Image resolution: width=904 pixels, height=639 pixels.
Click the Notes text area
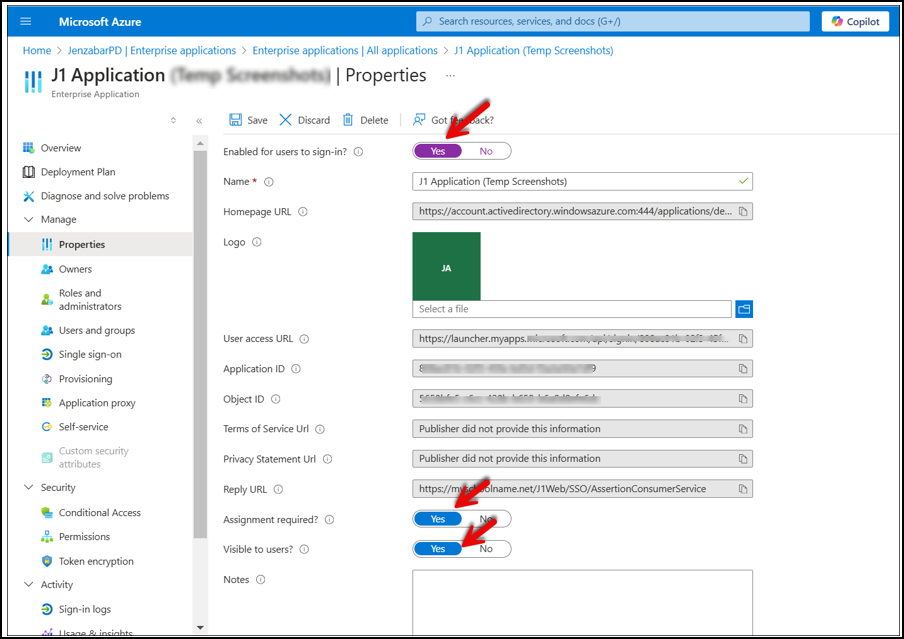pyautogui.click(x=582, y=602)
